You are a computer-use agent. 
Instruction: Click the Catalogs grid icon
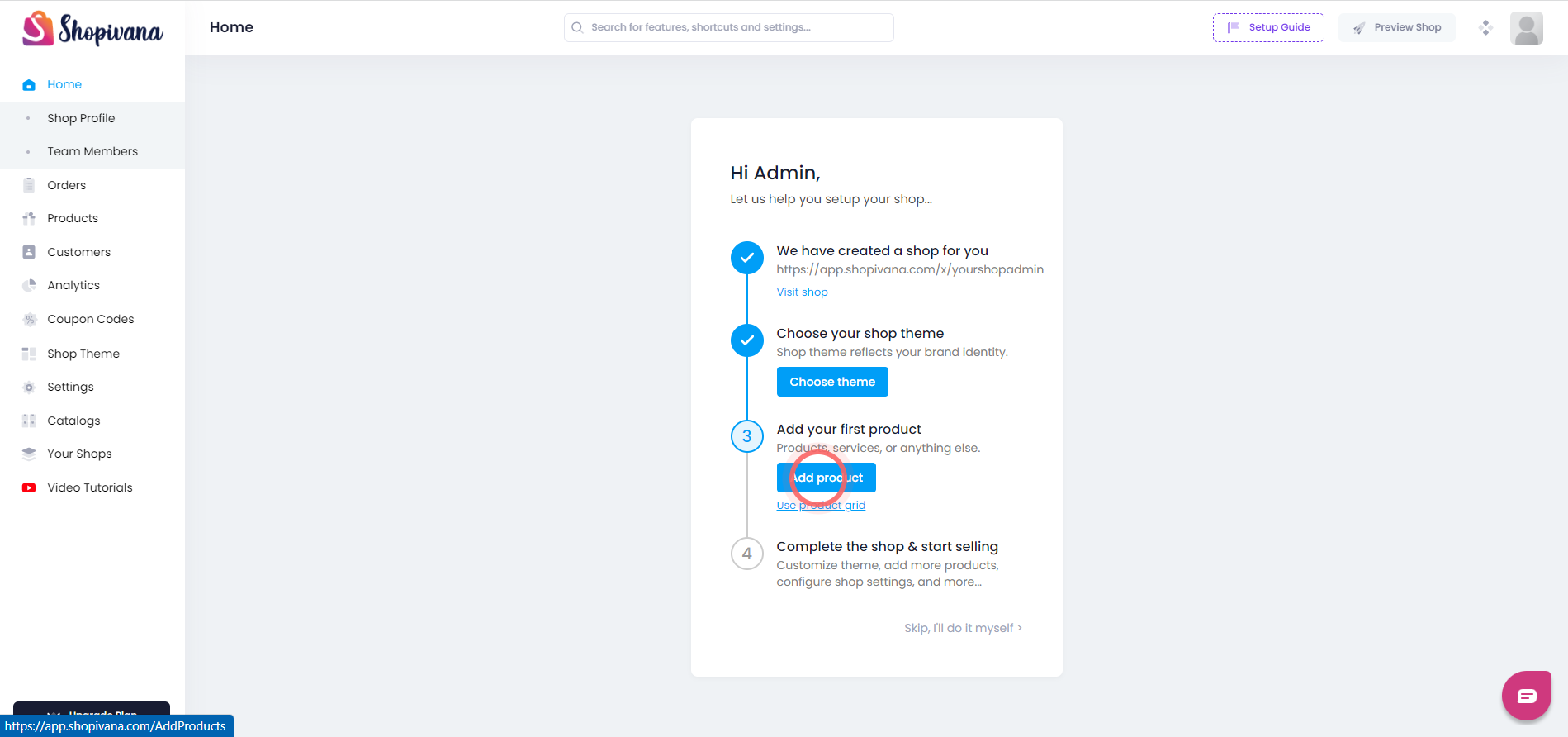coord(29,421)
